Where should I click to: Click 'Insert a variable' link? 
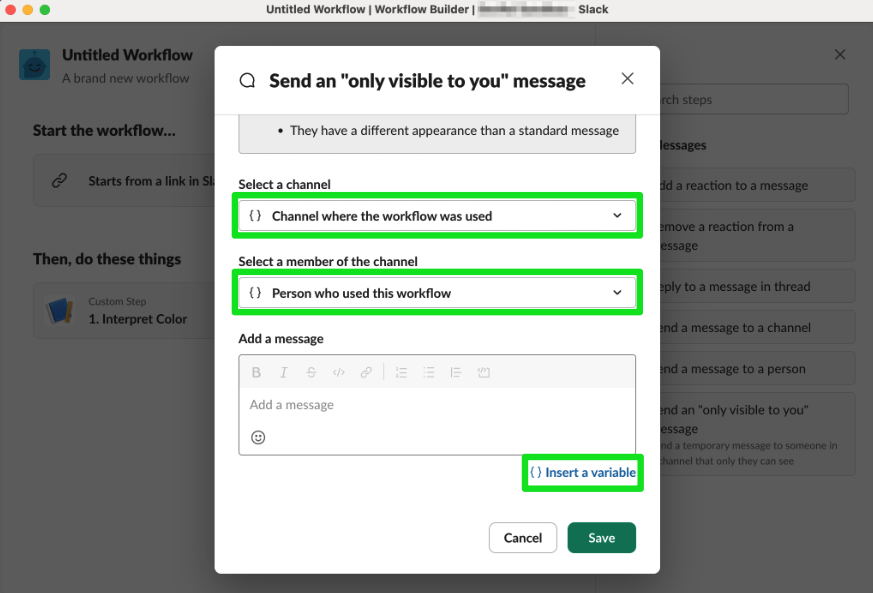583,472
